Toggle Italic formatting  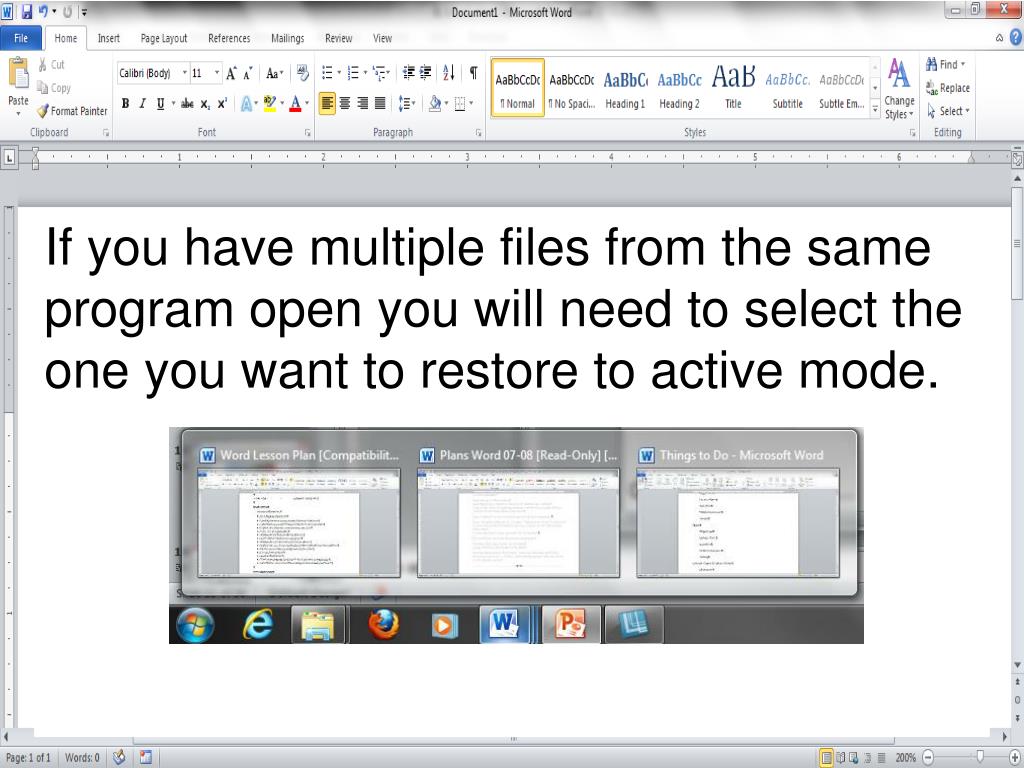pyautogui.click(x=142, y=103)
